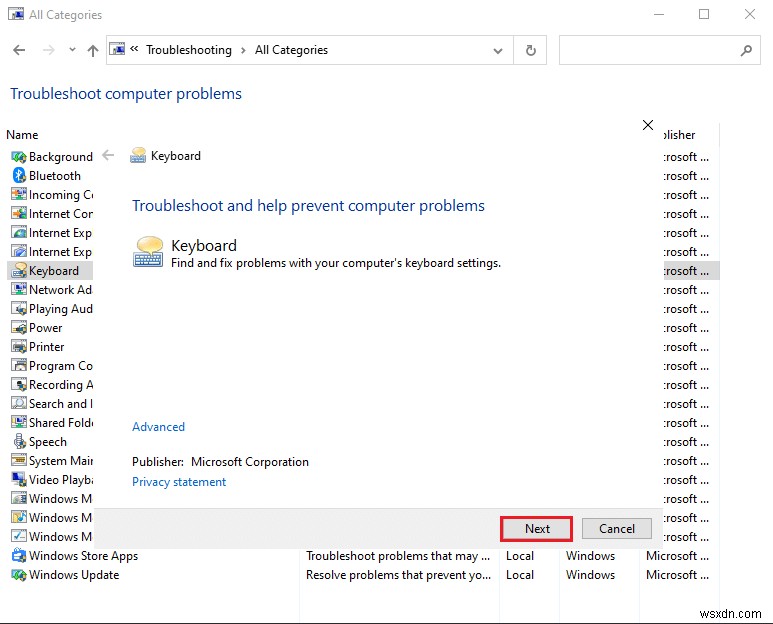Viewport: 773px width, 624px height.
Task: Click the Search and Indexing icon
Action: 19,403
